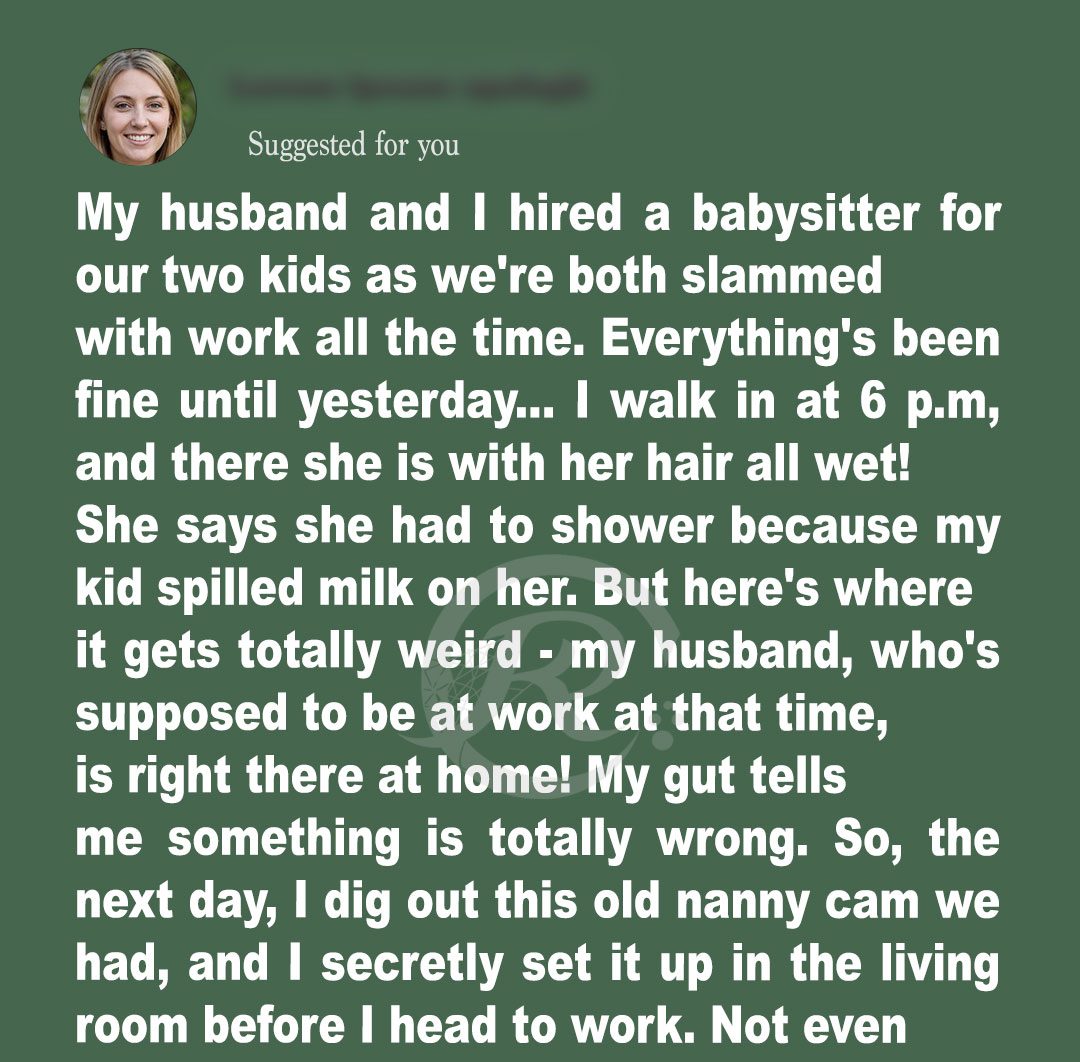This screenshot has height=1062, width=1080.
Task: Click the woman's profile picture
Action: 138,106
